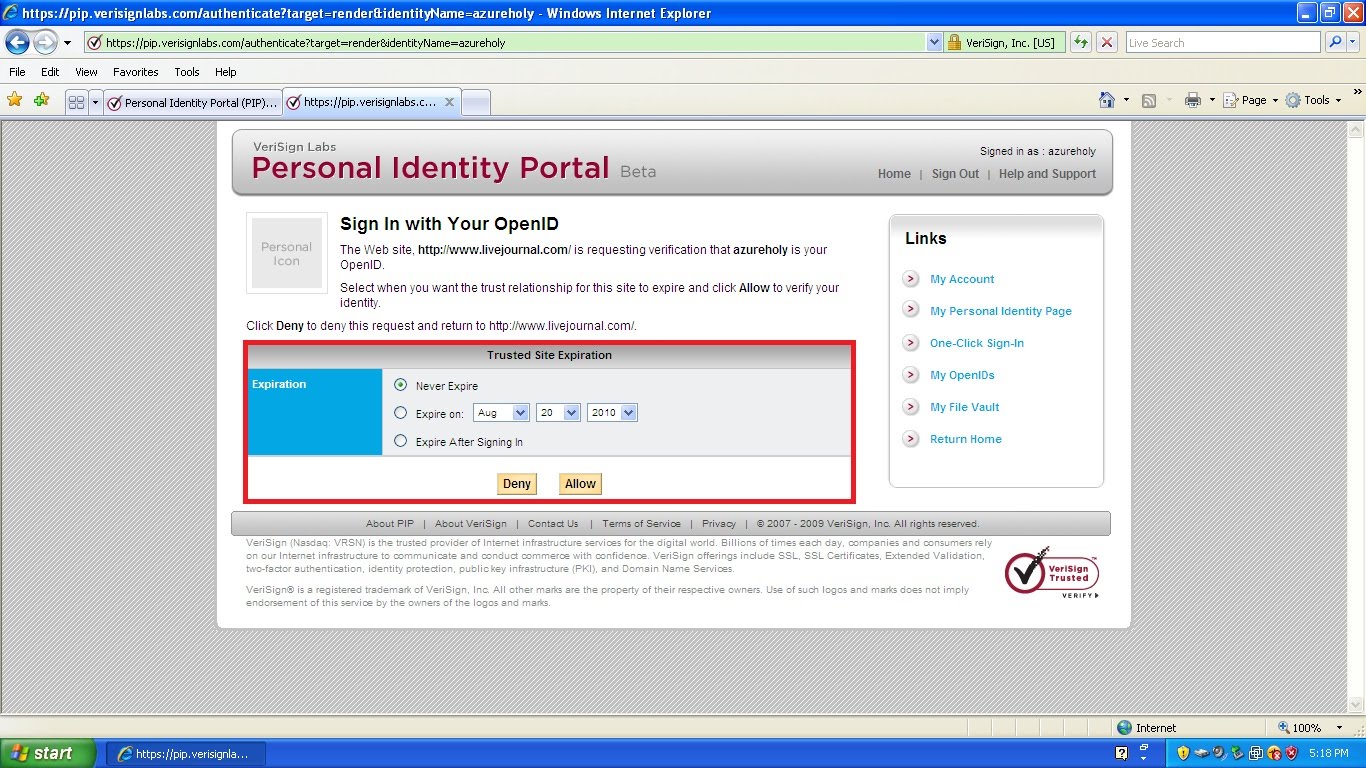Click the Windows Start button
Viewport: 1366px width, 768px height.
(48, 753)
